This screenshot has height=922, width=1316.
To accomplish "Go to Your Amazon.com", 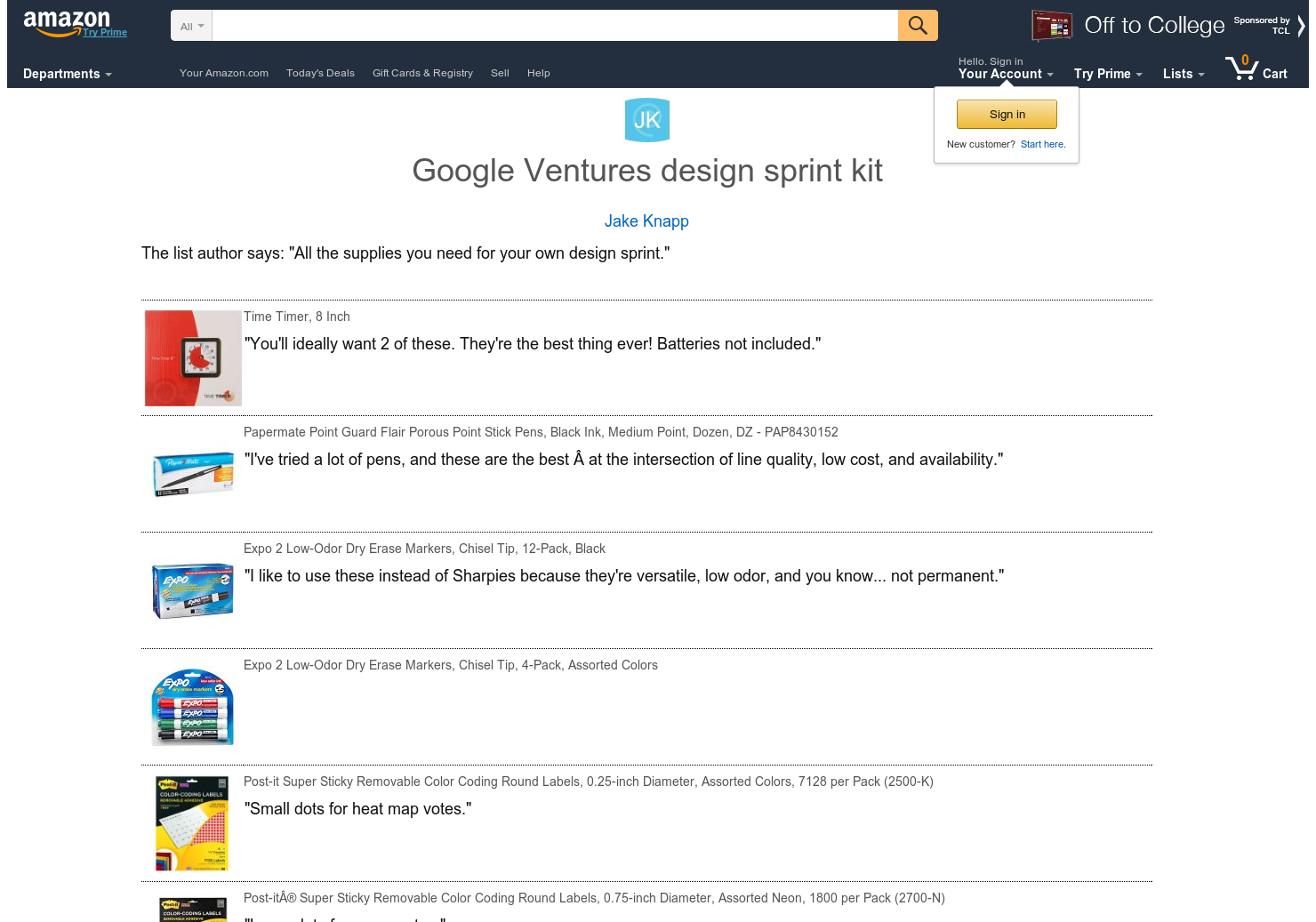I will pyautogui.click(x=224, y=73).
